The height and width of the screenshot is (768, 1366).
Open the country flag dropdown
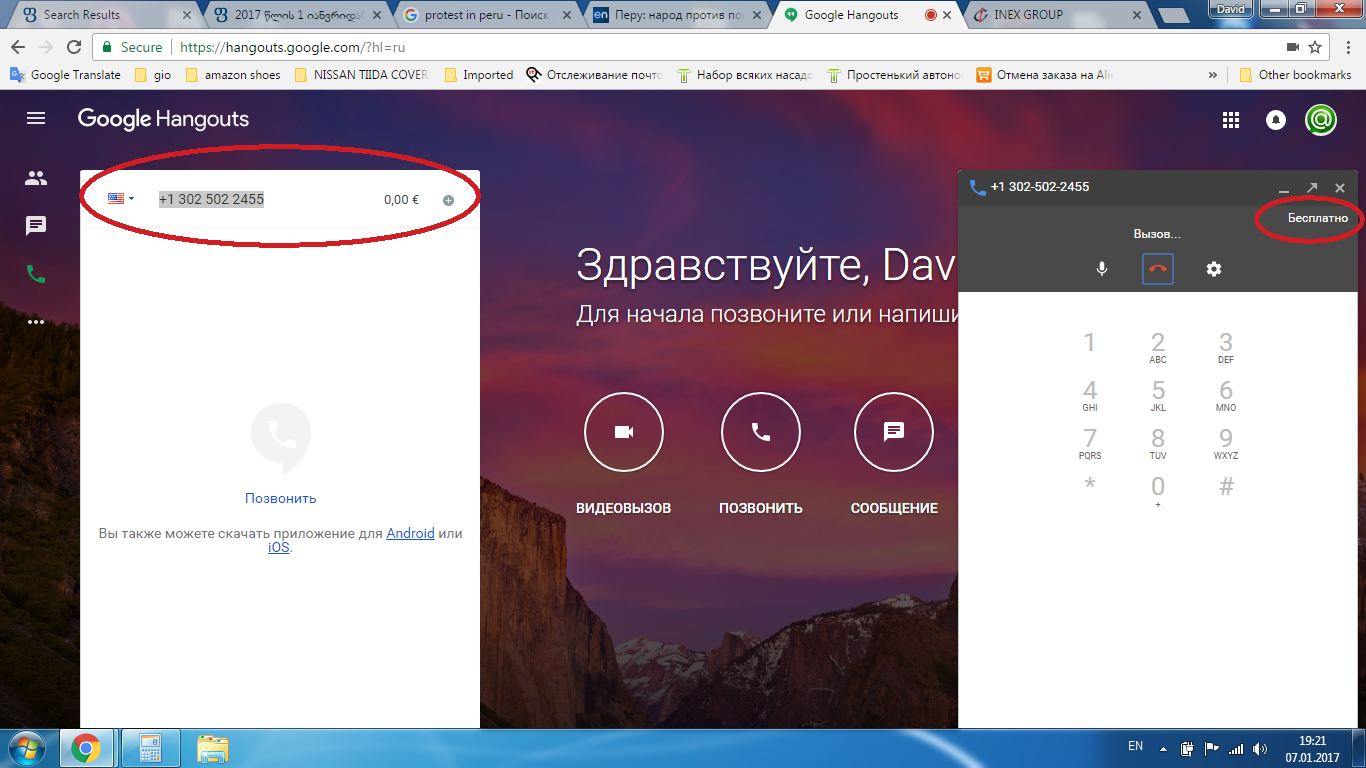[x=121, y=199]
